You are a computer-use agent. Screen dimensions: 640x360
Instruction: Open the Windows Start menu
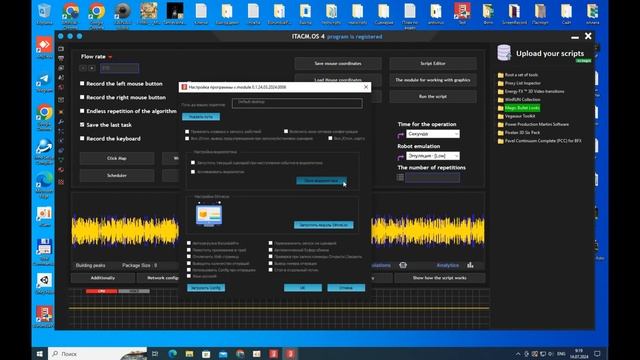pyautogui.click(x=40, y=353)
